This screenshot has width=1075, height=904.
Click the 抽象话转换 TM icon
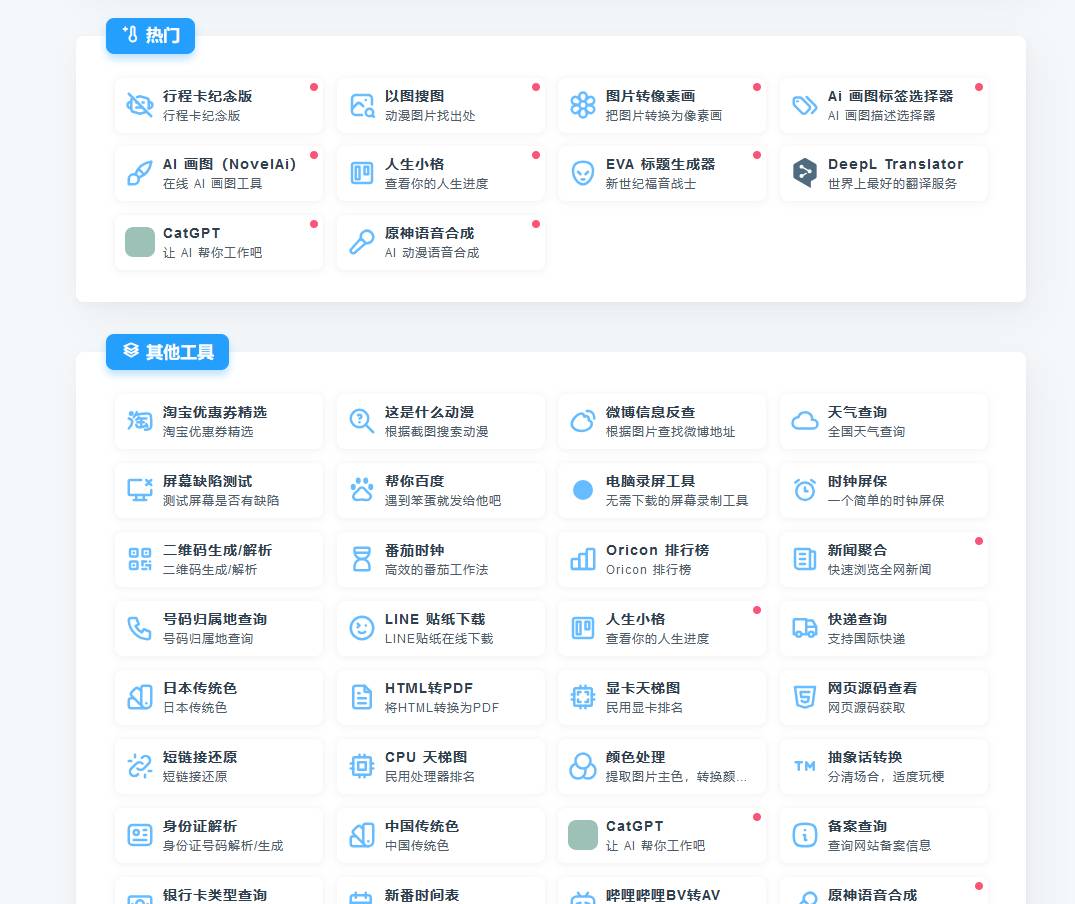(x=805, y=766)
